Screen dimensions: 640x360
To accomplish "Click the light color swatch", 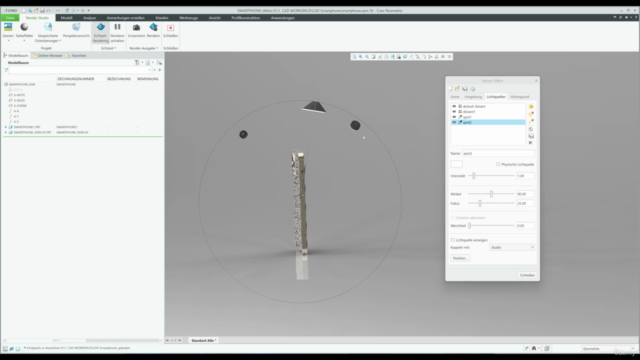I will tap(457, 164).
